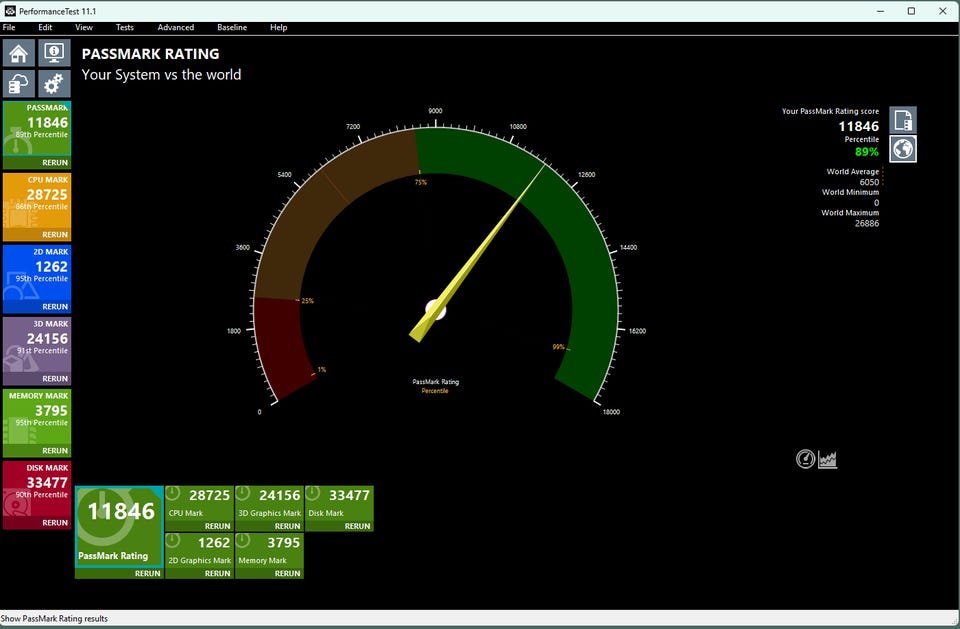Click the power icon on CPU Mark tile
This screenshot has height=629, width=960.
pyautogui.click(x=173, y=493)
